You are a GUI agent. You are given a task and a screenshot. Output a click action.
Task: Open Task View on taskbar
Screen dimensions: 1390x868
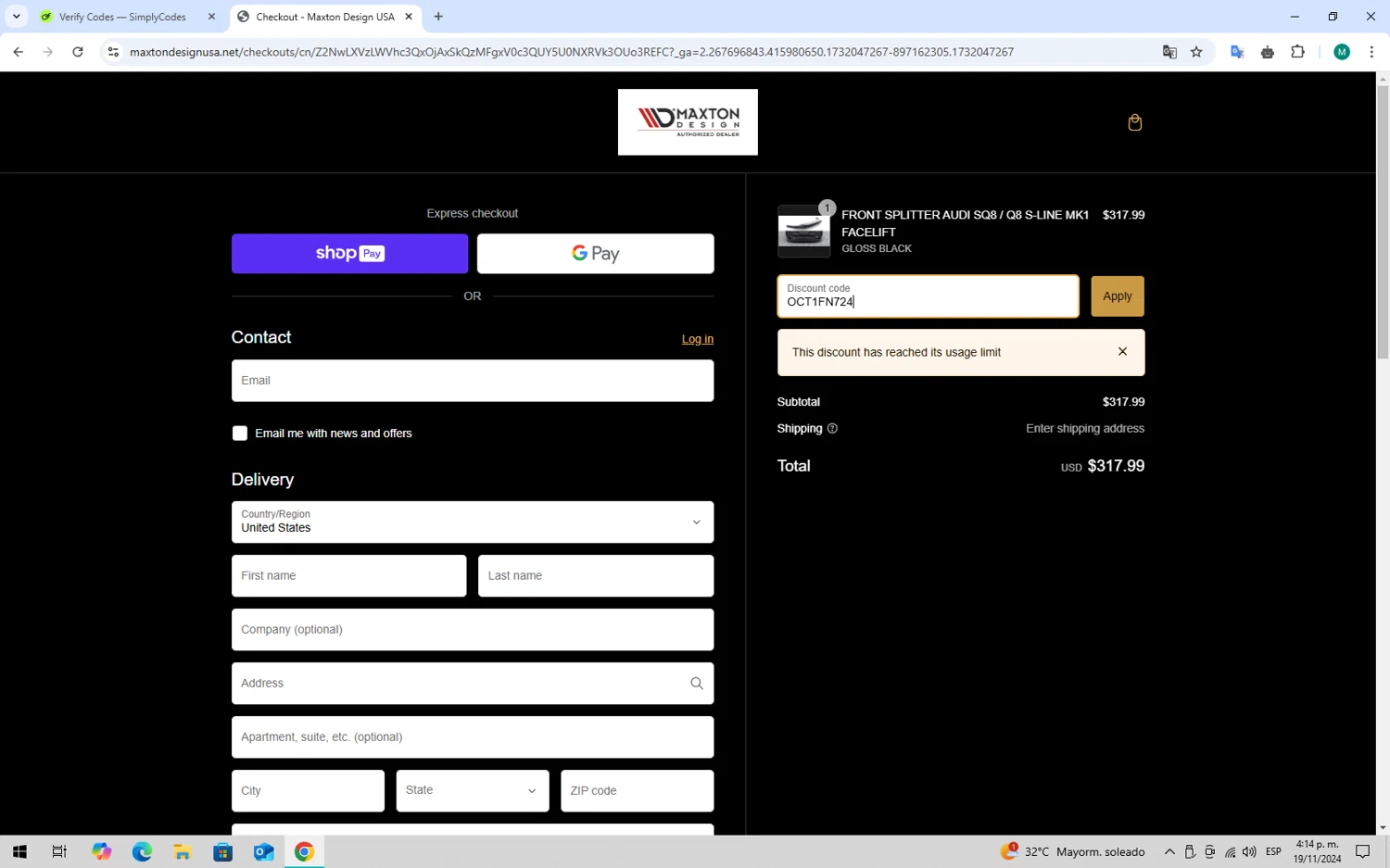[x=59, y=852]
